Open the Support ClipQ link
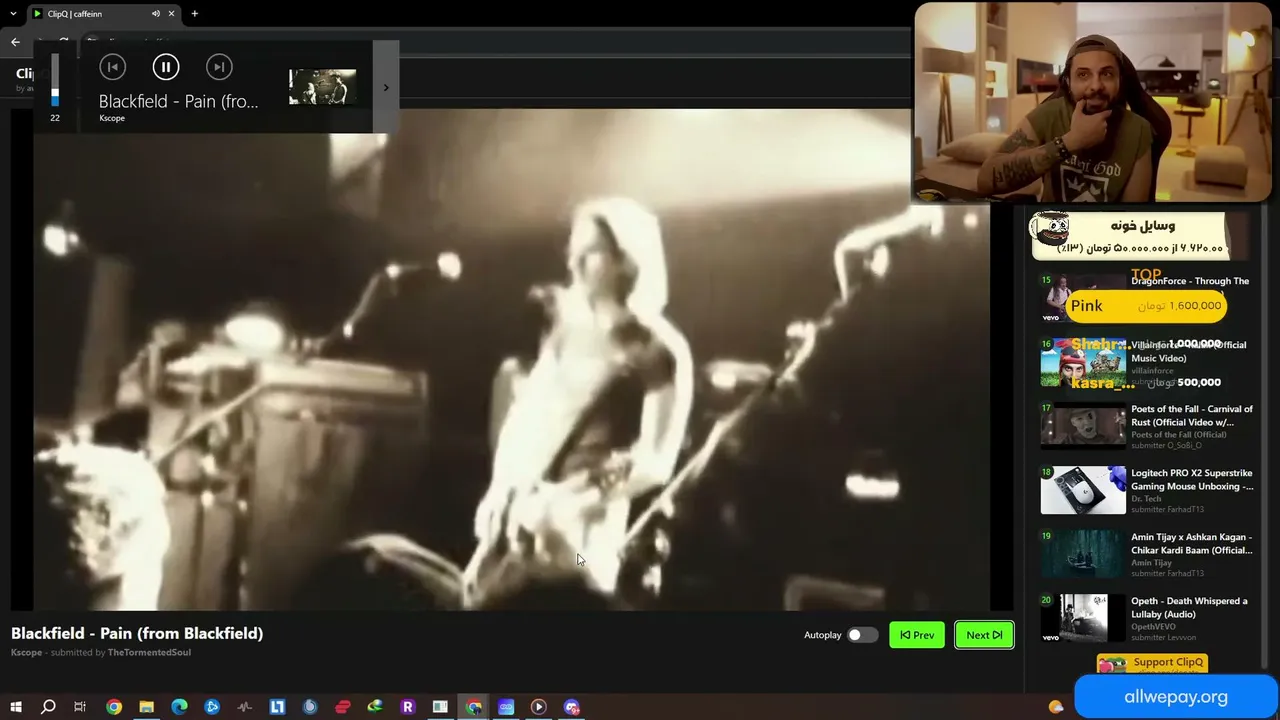The image size is (1280, 720). pos(1152,663)
